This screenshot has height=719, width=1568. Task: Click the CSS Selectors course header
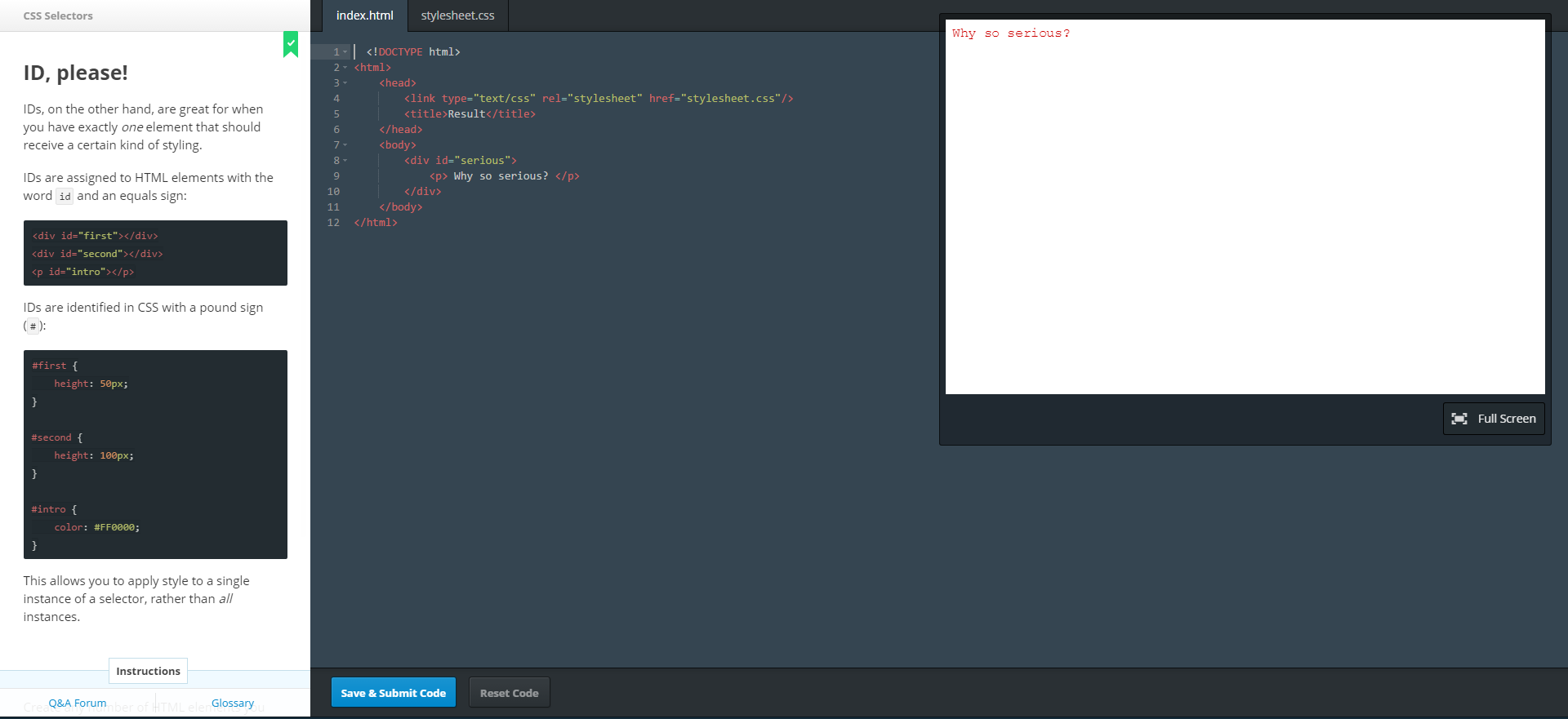point(58,16)
